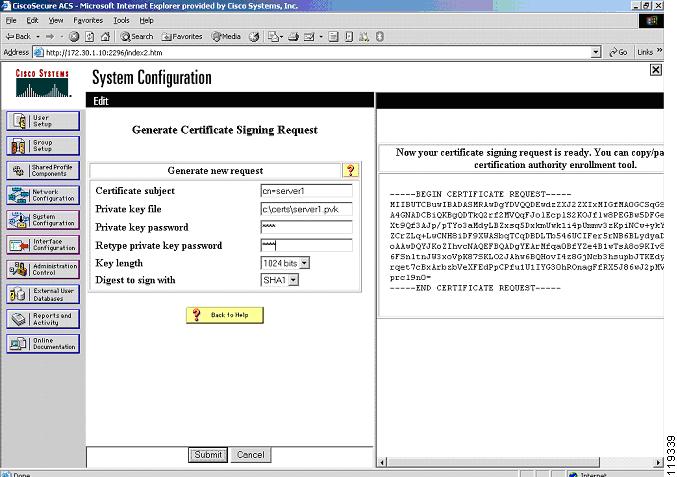677x477 pixels.
Task: Click the History toolbar icon
Action: (254, 37)
